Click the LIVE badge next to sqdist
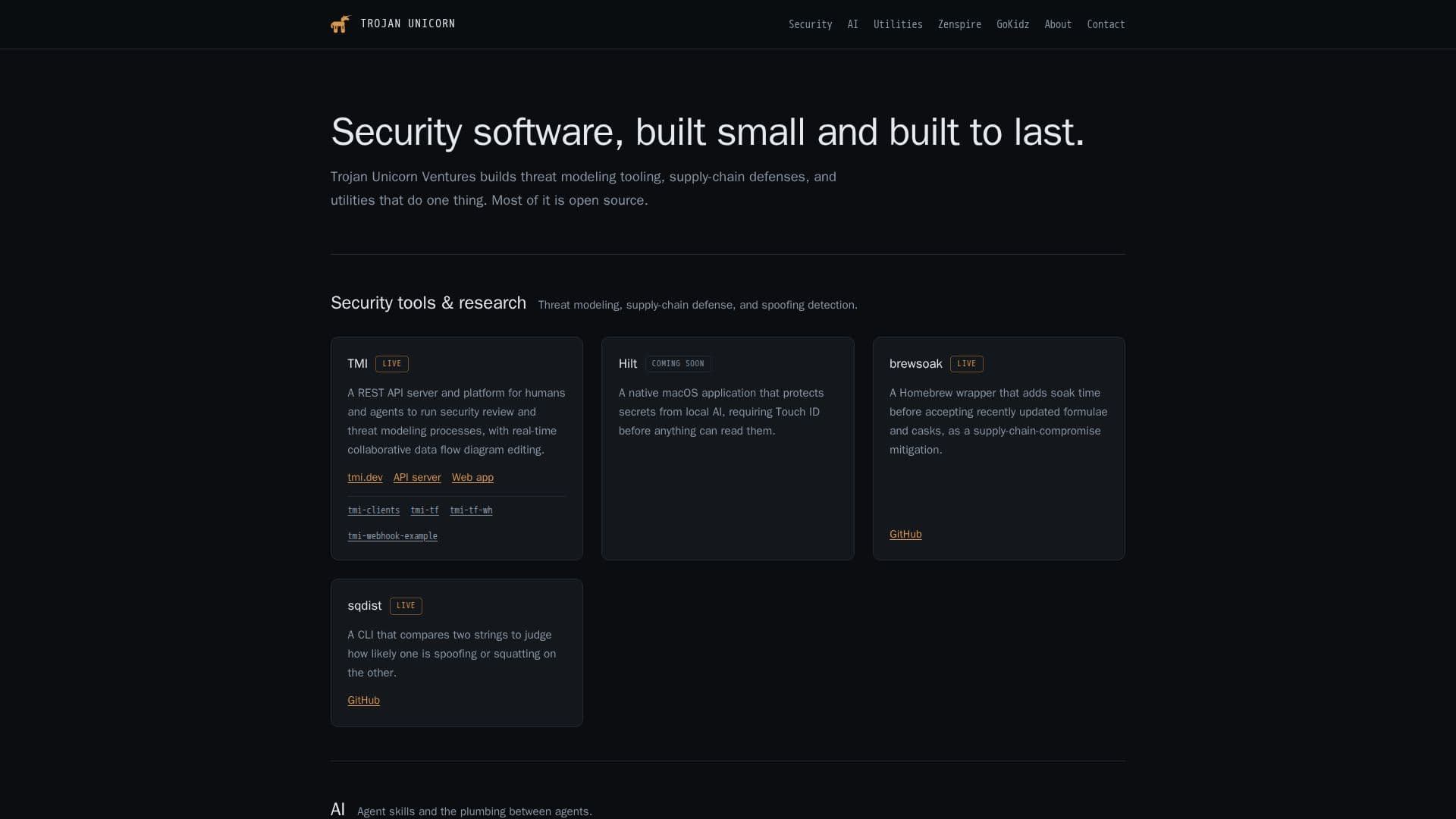 click(x=406, y=606)
